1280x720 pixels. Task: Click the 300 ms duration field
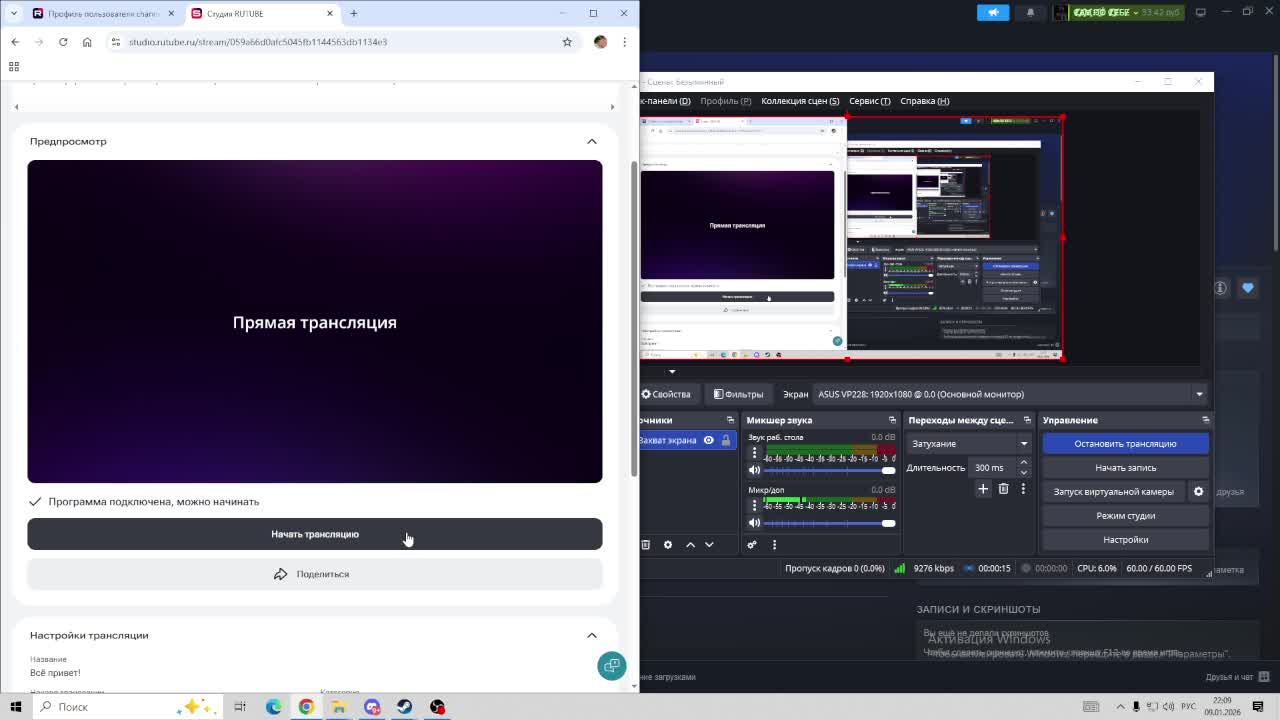[994, 468]
